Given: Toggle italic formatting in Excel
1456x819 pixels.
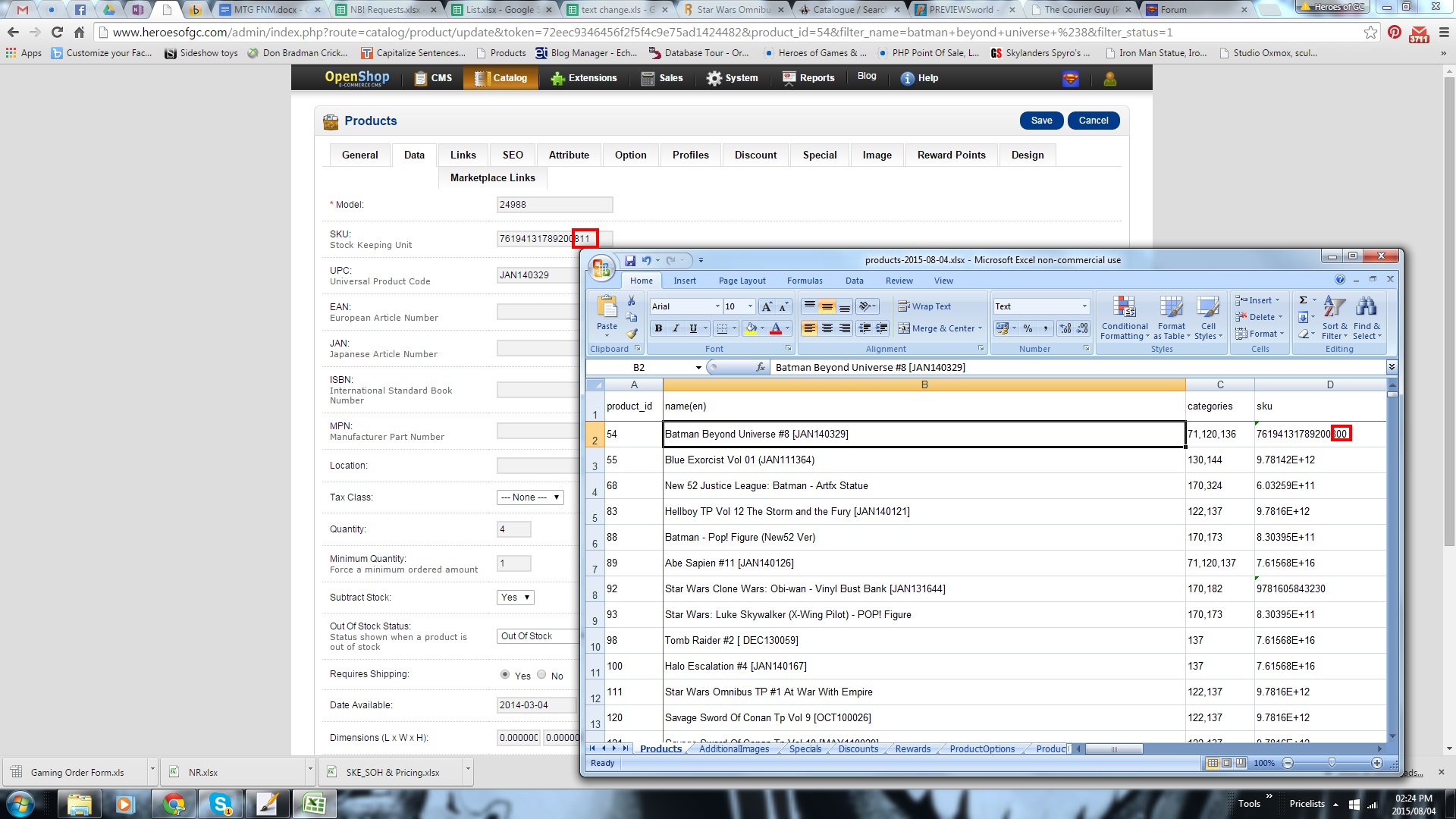Looking at the screenshot, I should [x=675, y=328].
